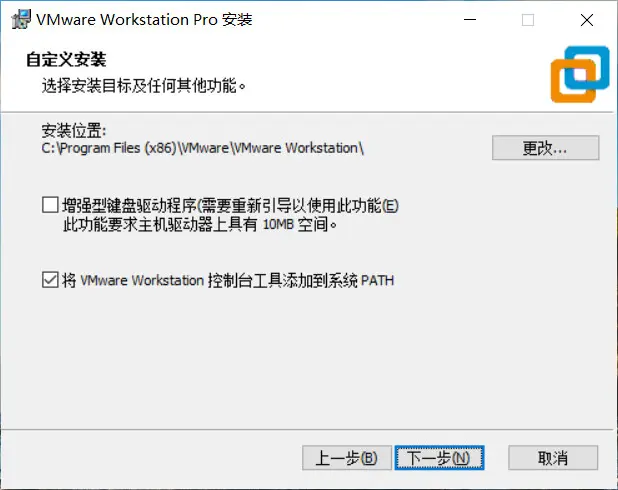Open the 更改... install location dialog
Screen dimensions: 618x490
pos(545,148)
